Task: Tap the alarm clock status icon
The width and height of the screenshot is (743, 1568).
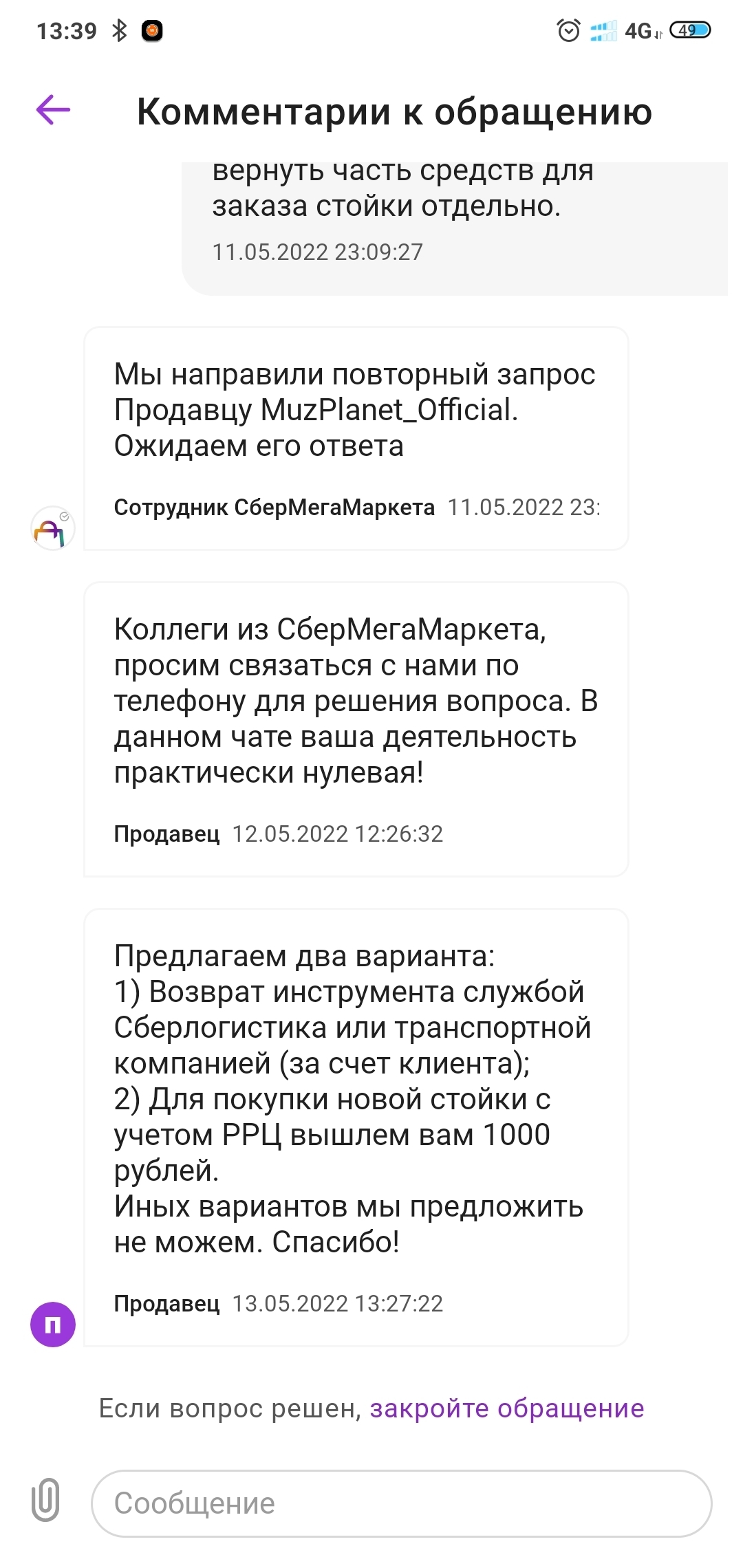Action: 568,31
